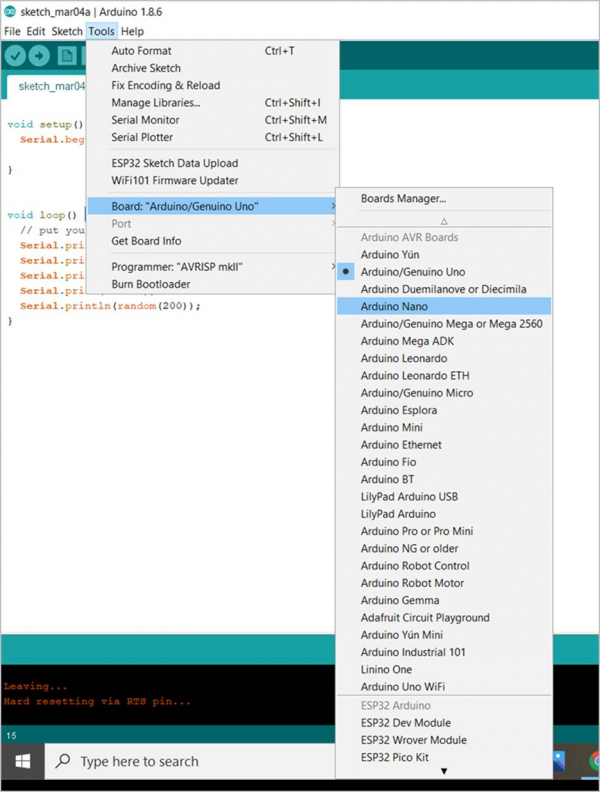Select Arduino Esplora
The width and height of the screenshot is (600, 792).
coord(444,410)
